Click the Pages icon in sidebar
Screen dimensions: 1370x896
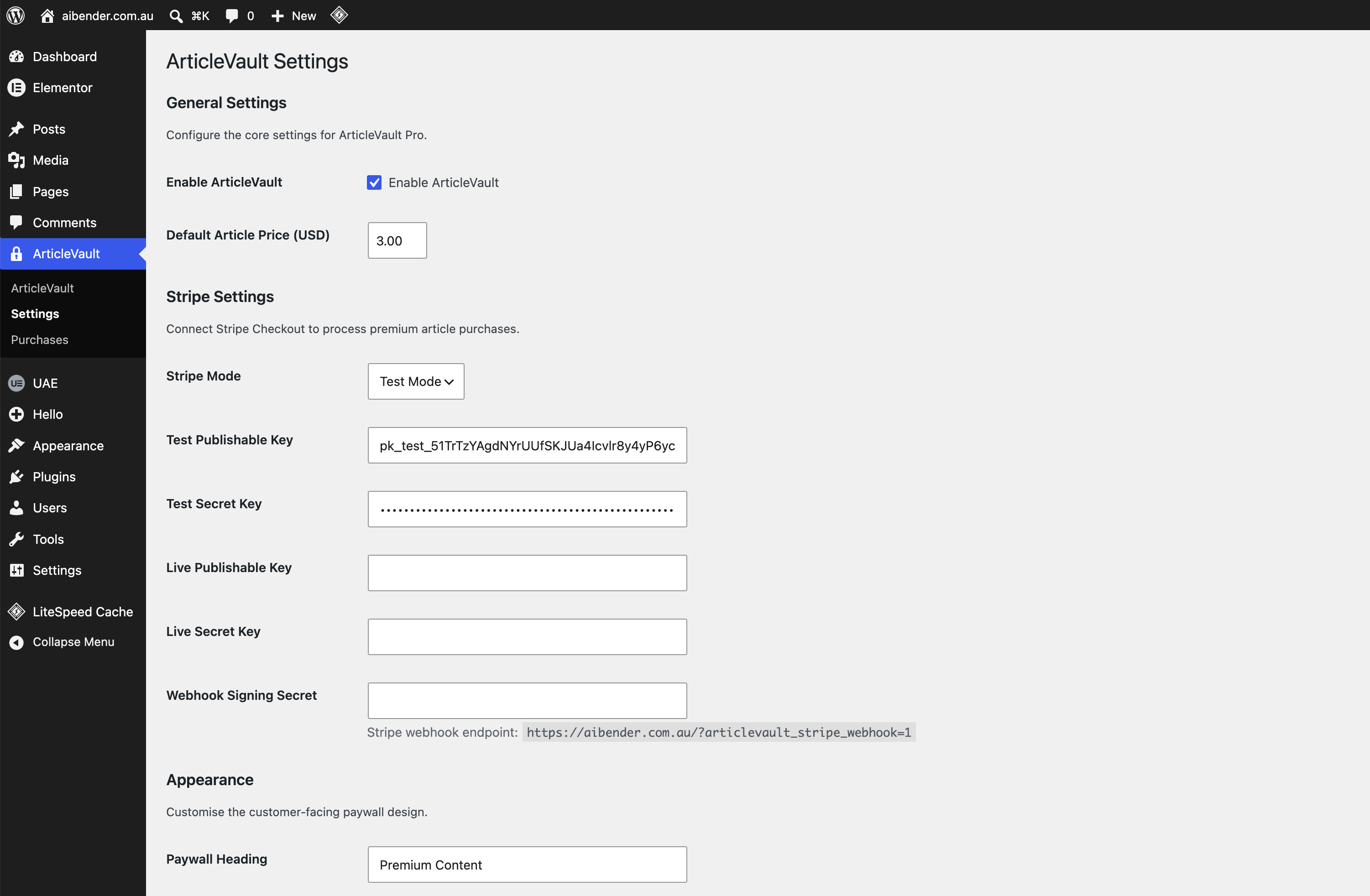17,192
